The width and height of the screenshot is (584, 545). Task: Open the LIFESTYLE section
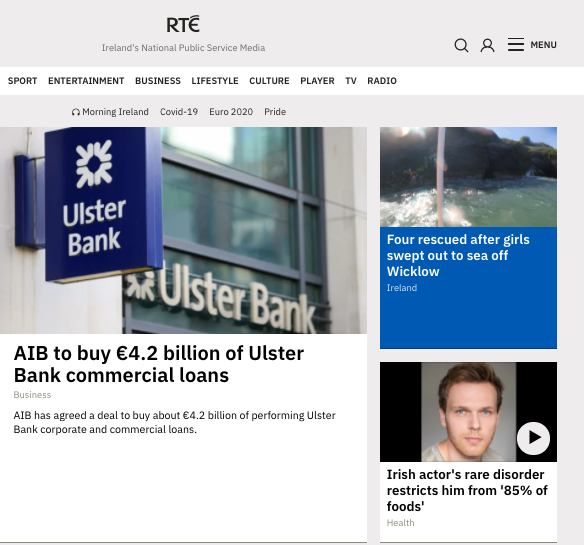point(215,81)
